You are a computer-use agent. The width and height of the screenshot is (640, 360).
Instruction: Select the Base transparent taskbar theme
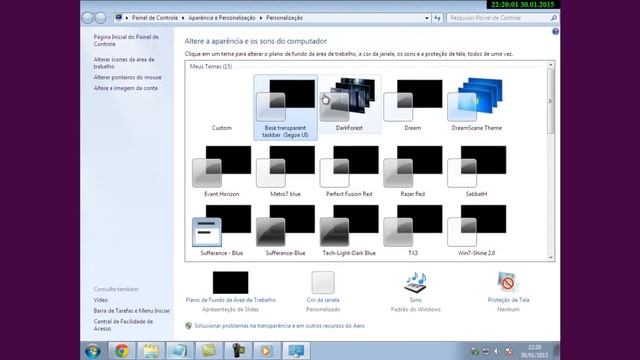tap(285, 108)
